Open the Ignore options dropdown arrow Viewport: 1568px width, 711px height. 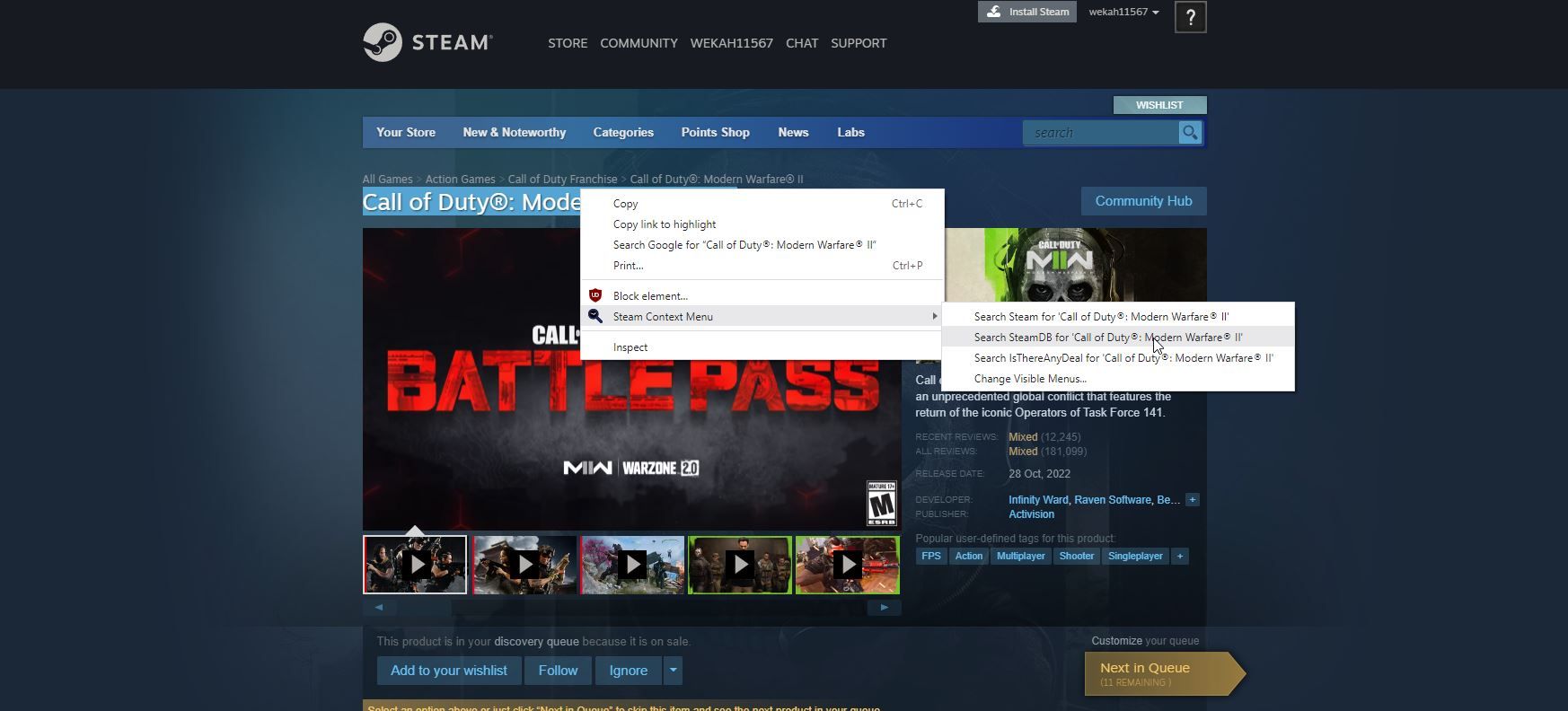pyautogui.click(x=673, y=671)
